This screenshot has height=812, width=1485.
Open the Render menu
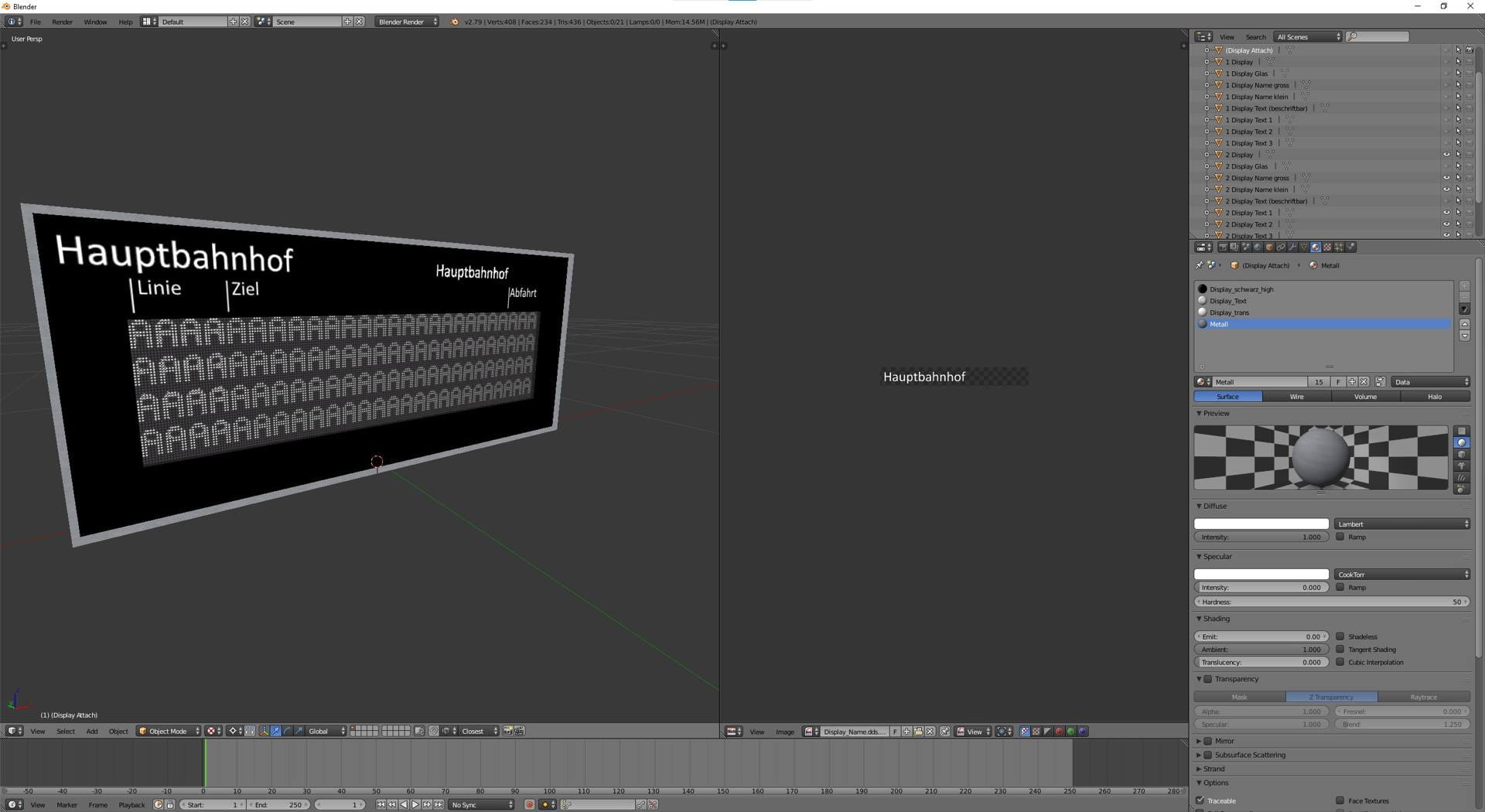62,22
